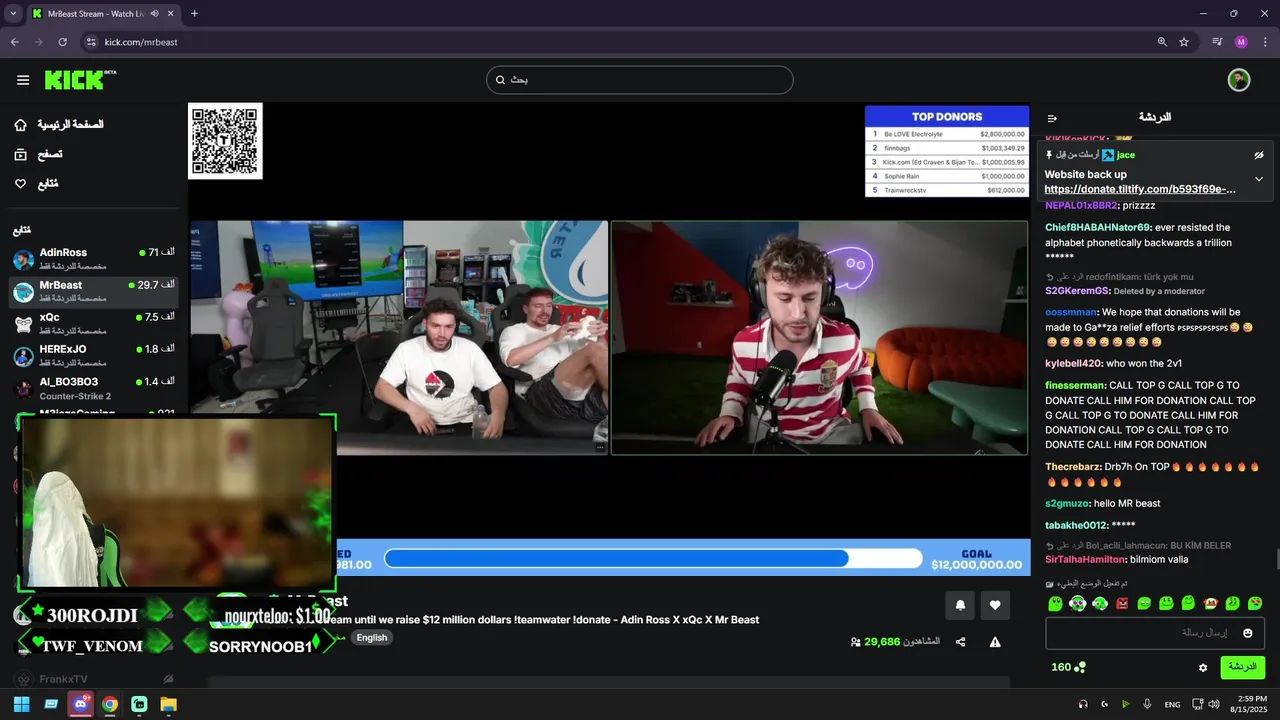Insert the red angry face emote
This screenshot has height=720, width=1280.
(1121, 603)
